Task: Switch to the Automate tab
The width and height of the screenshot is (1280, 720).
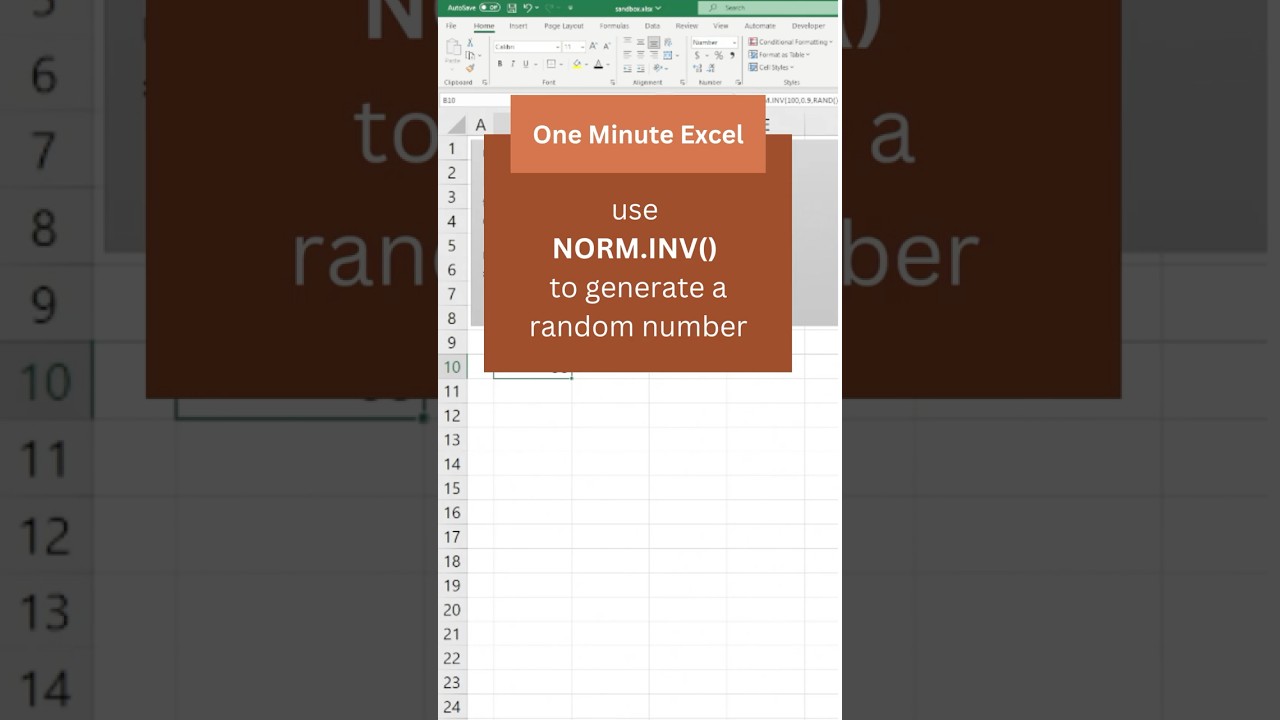Action: (760, 26)
